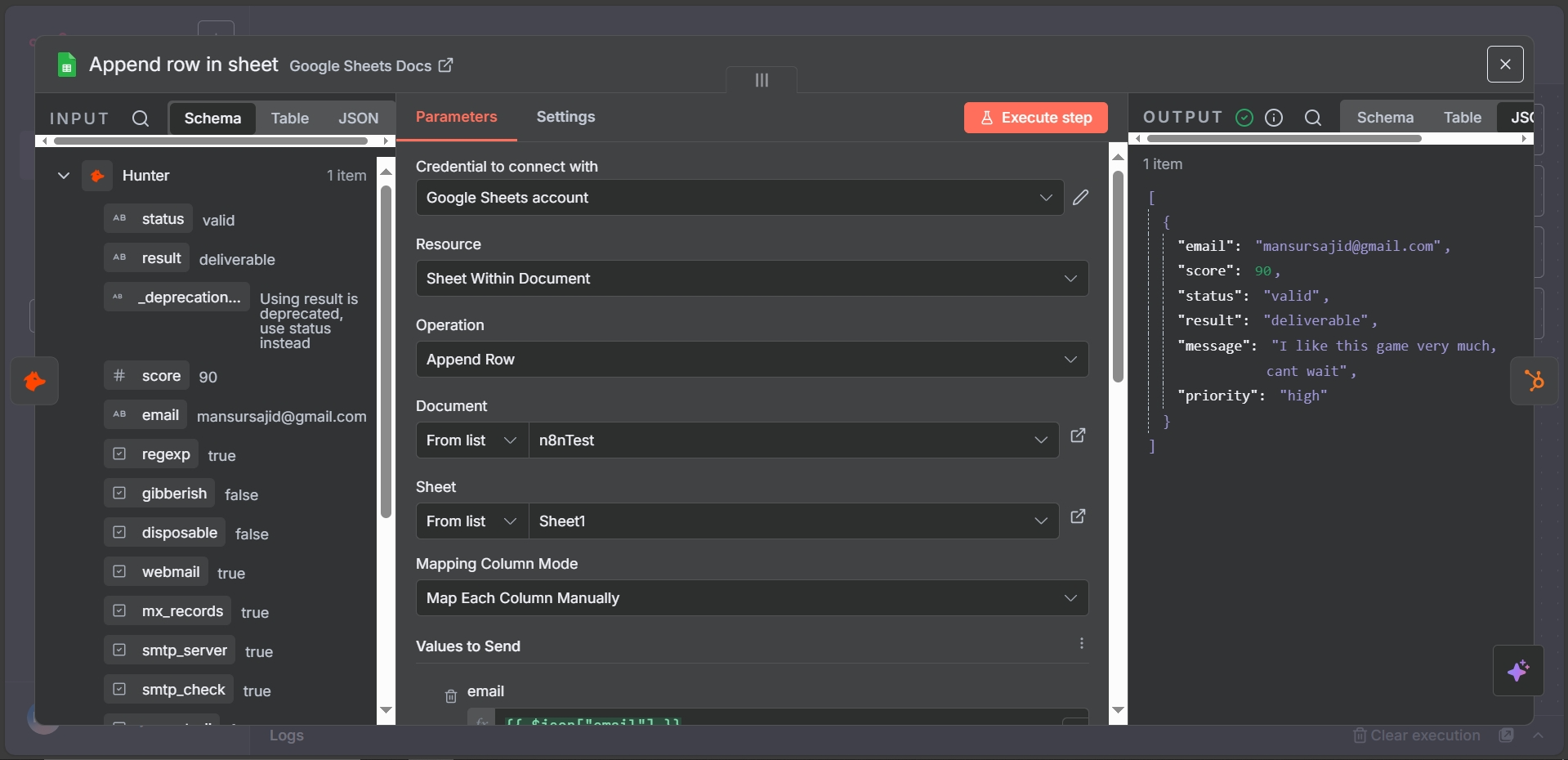Click the regexp boolean type icon
1568x760 pixels.
coord(119,454)
